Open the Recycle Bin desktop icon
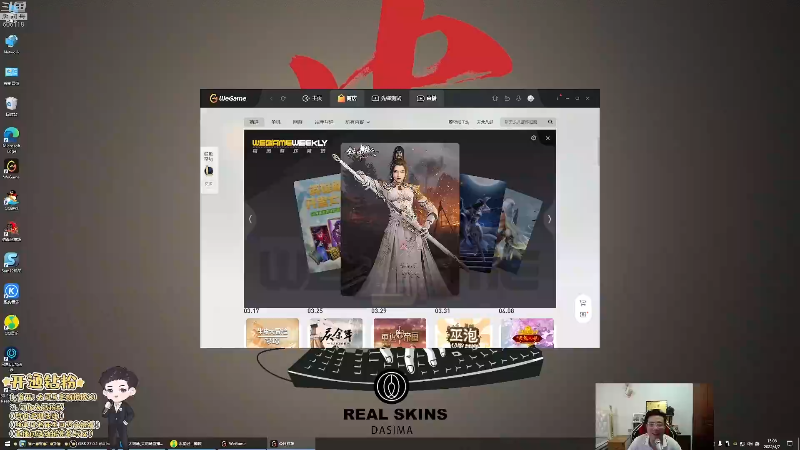Viewport: 800px width, 450px height. (x=11, y=107)
